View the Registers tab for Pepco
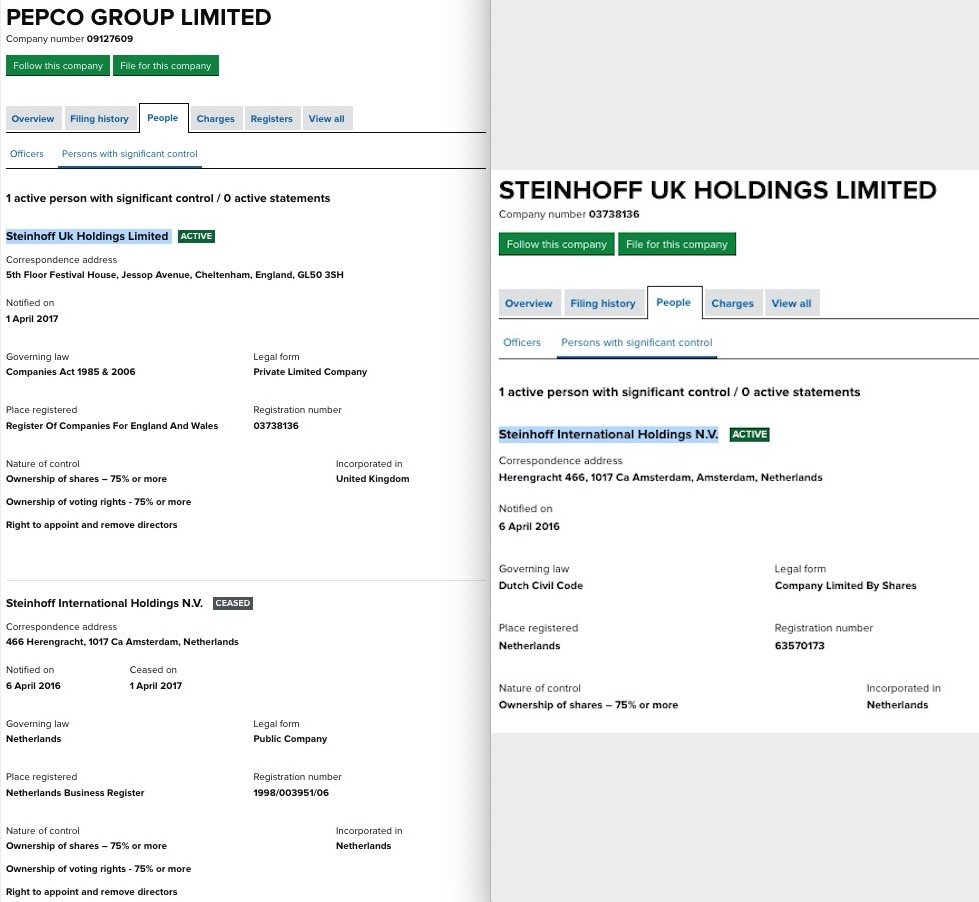 [271, 118]
